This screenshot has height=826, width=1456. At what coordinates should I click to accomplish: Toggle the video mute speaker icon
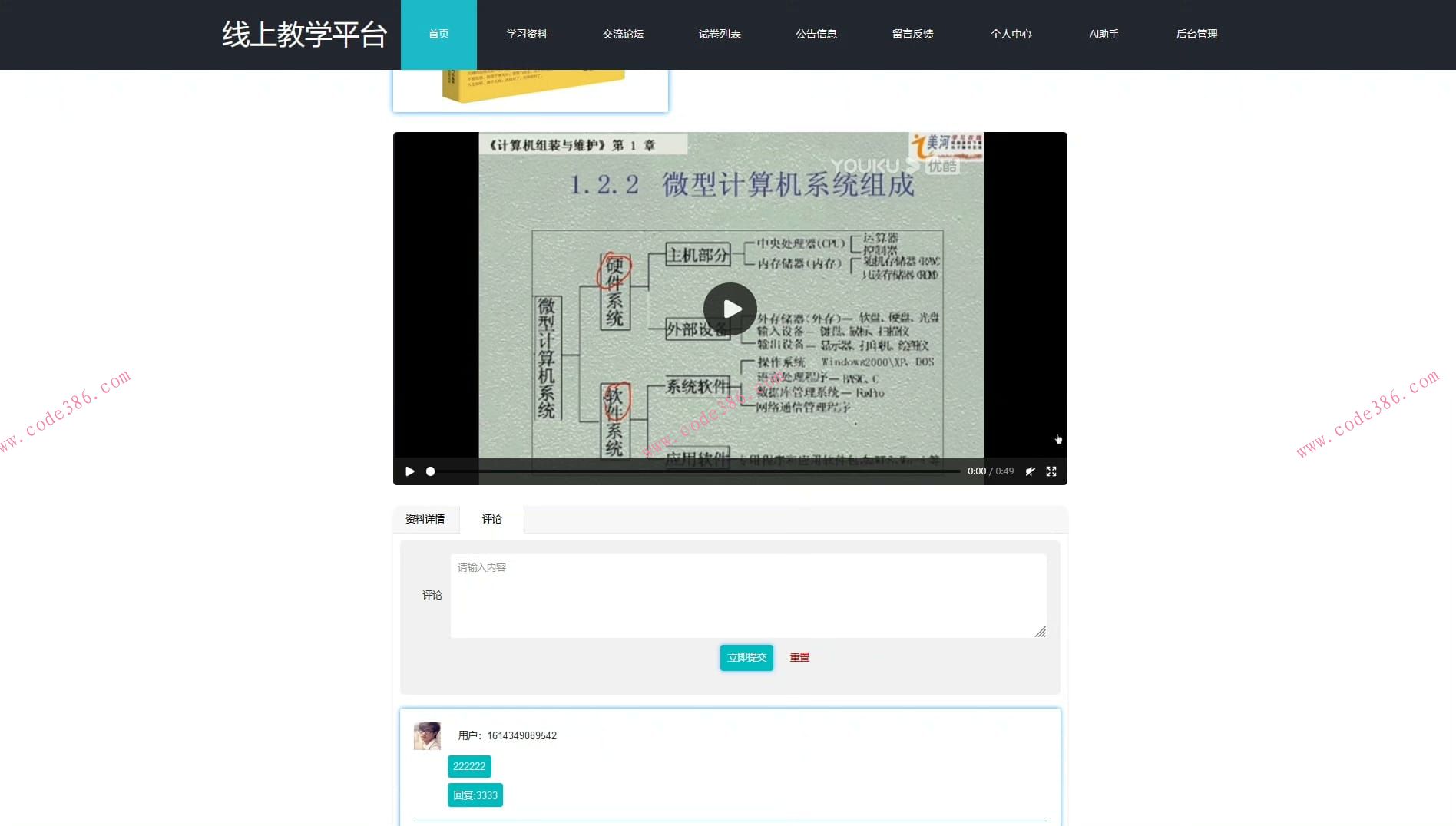point(1030,471)
